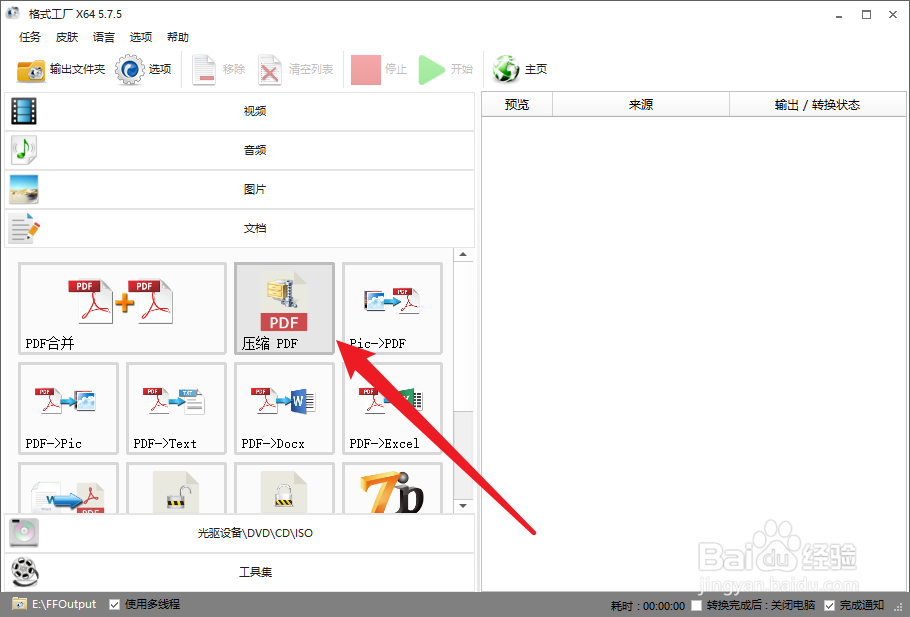The image size is (910, 617).
Task: Disable the 完成通知 completion notification
Action: point(830,605)
